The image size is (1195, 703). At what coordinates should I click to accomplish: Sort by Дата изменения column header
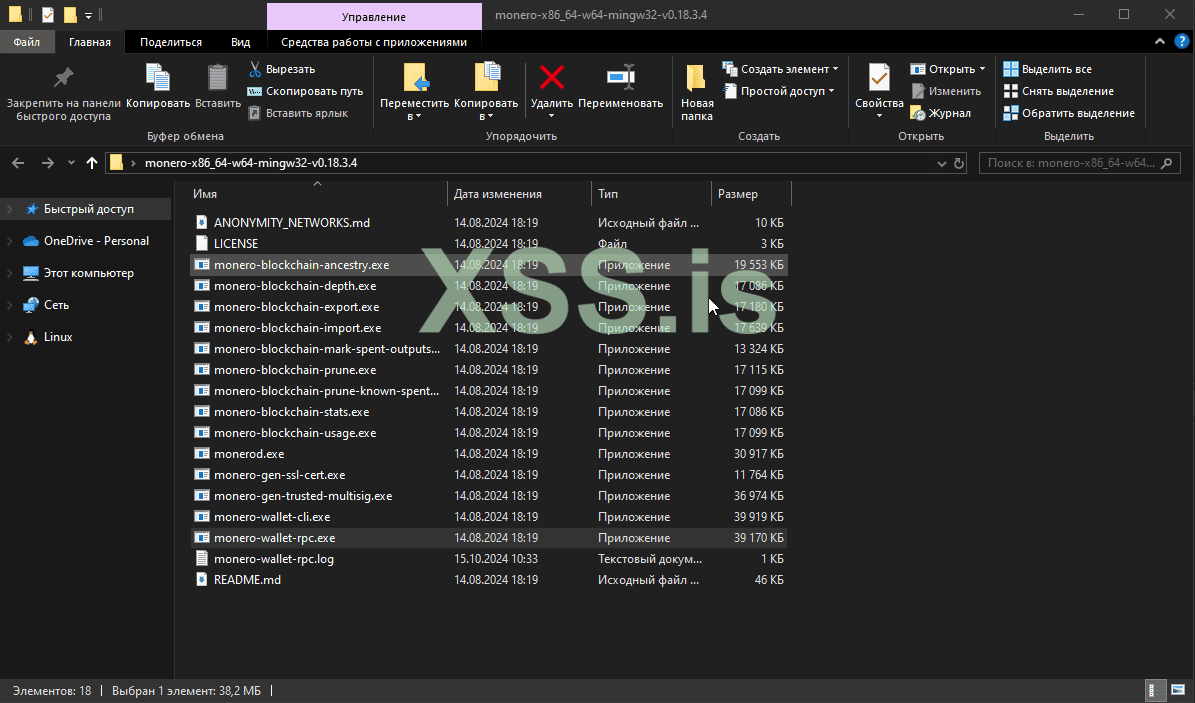click(519, 194)
